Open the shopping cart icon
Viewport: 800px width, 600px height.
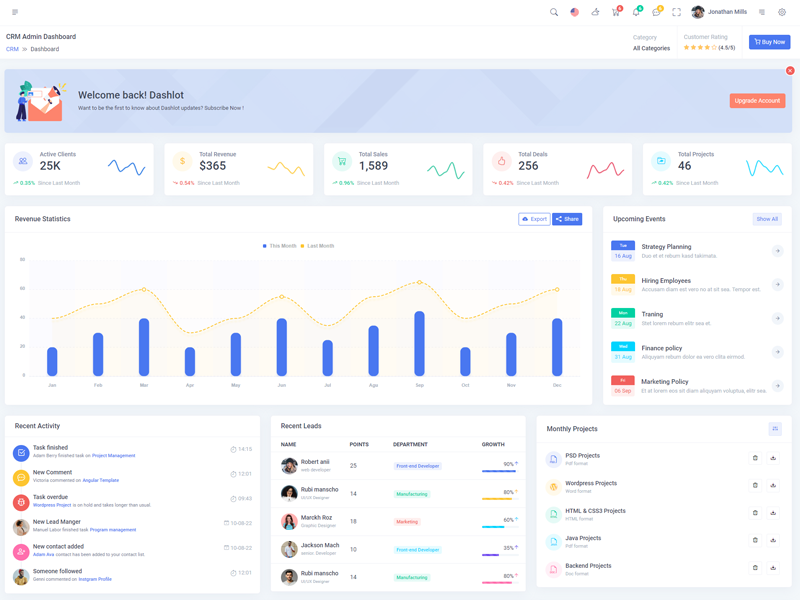click(616, 12)
